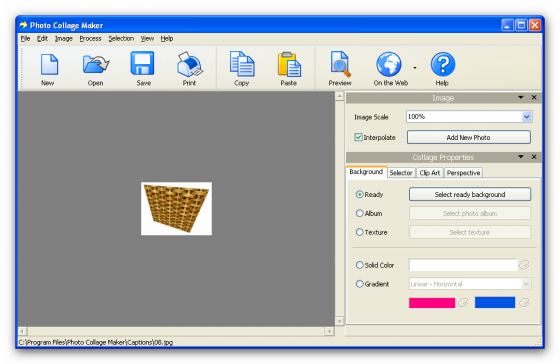Open the Image panel menu arrow
Screen dimensions: 560x364
click(521, 97)
